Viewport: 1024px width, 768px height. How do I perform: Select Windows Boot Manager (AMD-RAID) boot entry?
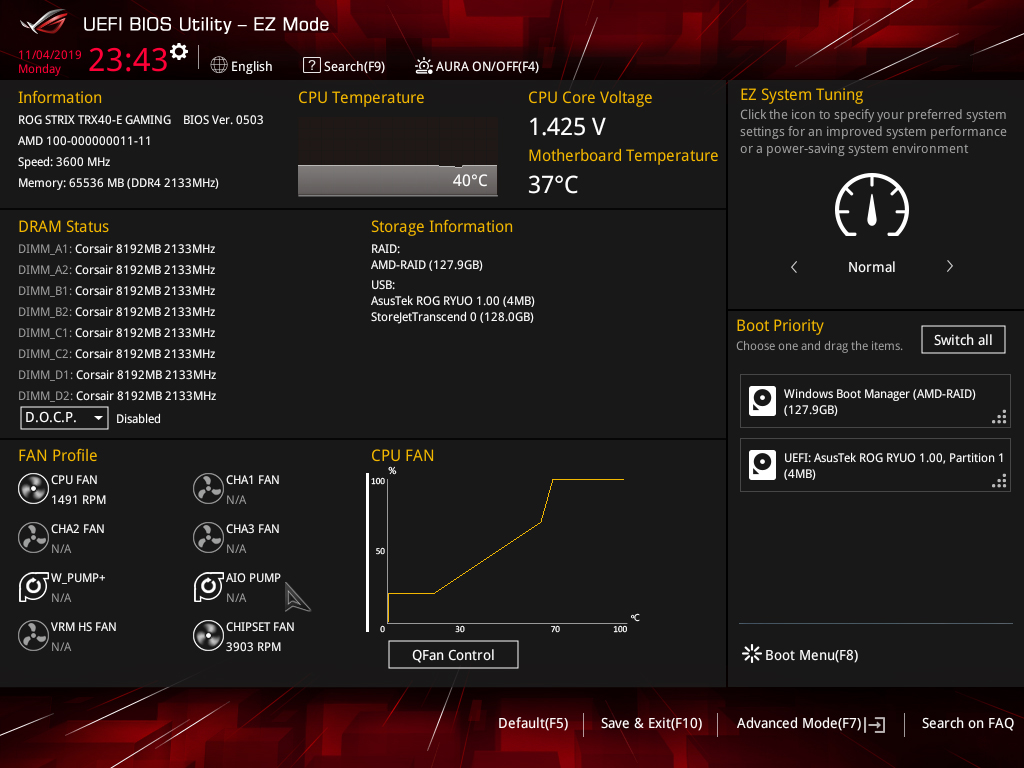[875, 401]
